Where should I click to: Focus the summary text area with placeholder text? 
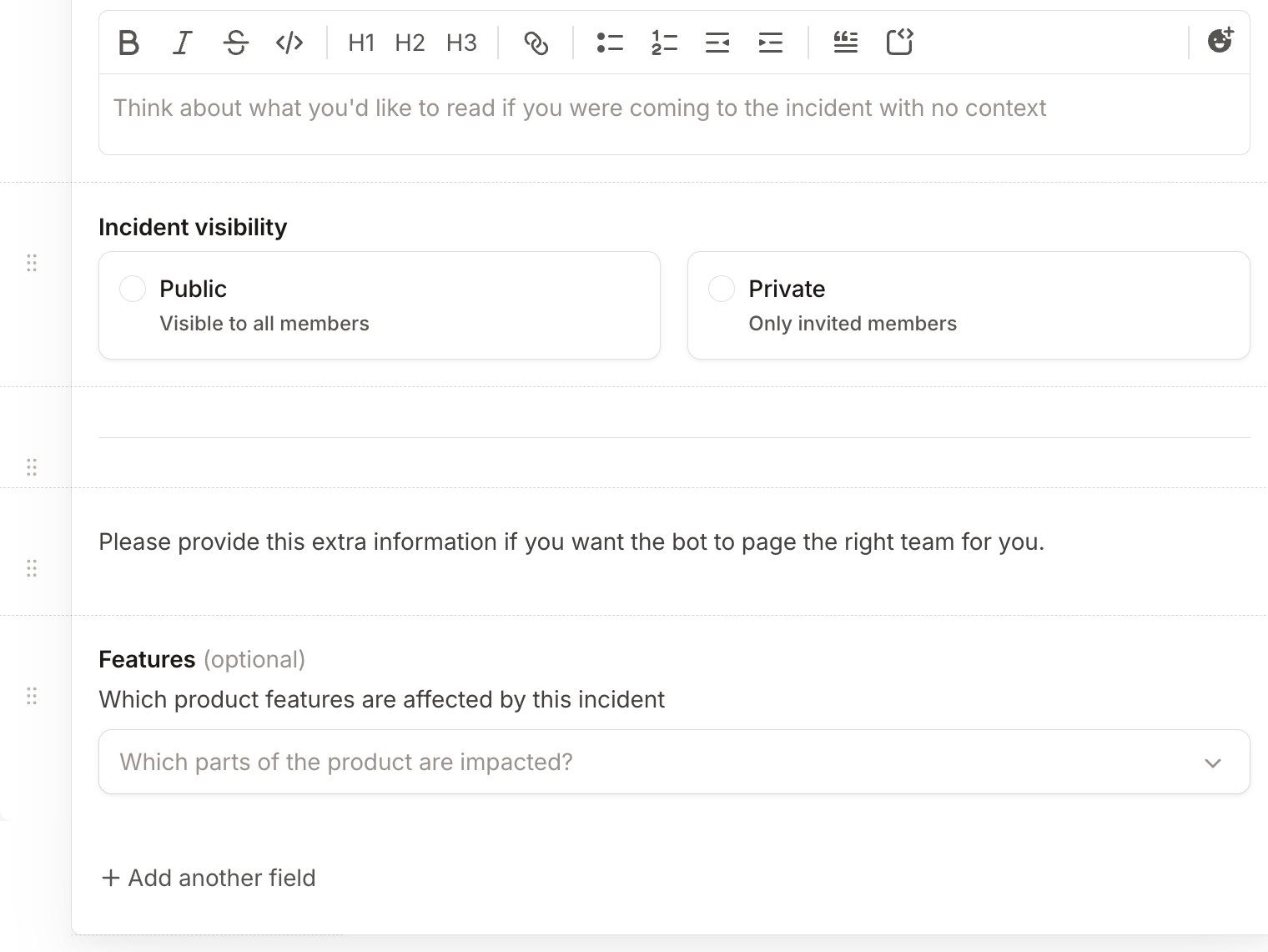point(674,113)
